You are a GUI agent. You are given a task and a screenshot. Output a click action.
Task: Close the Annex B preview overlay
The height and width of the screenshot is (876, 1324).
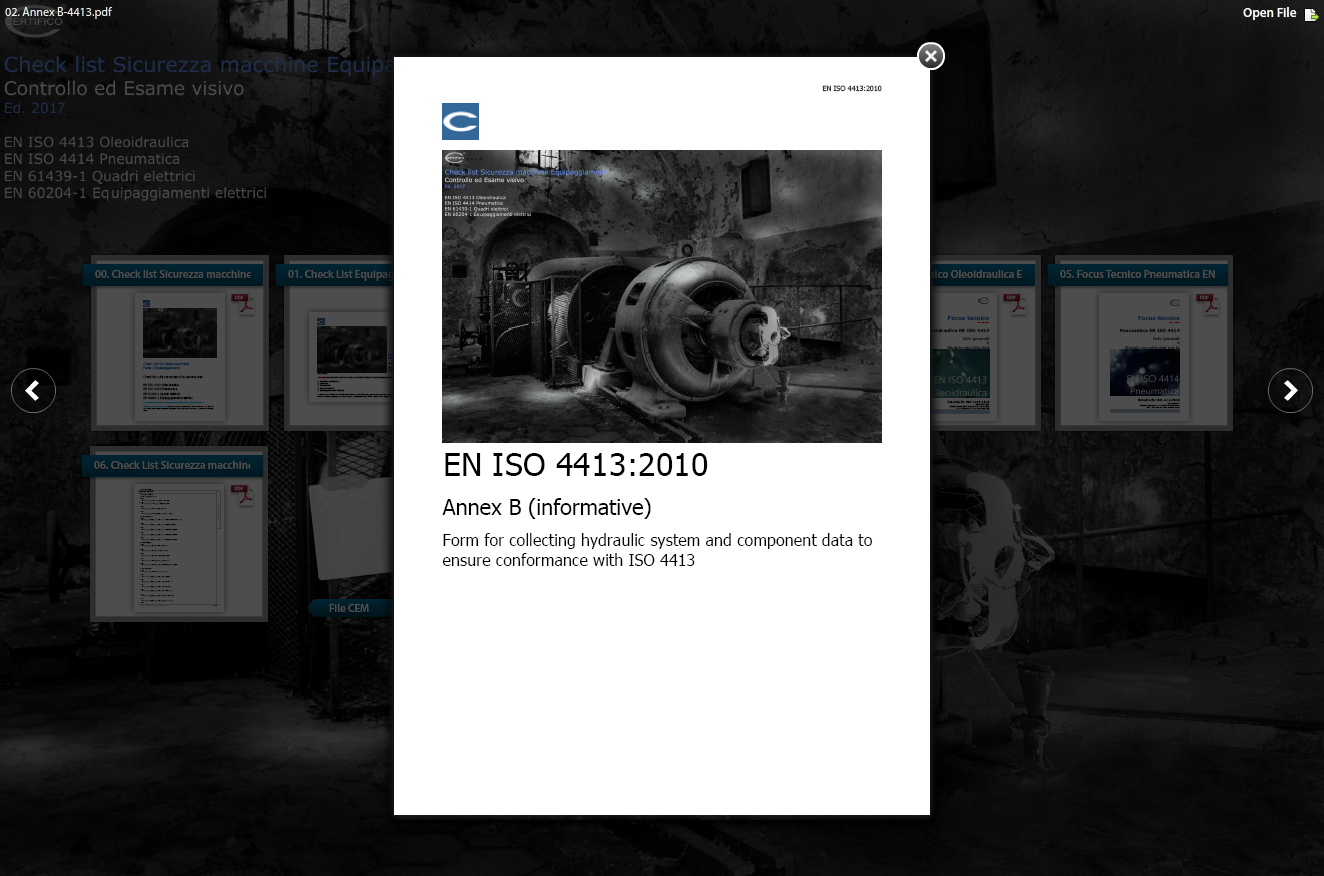[x=930, y=56]
